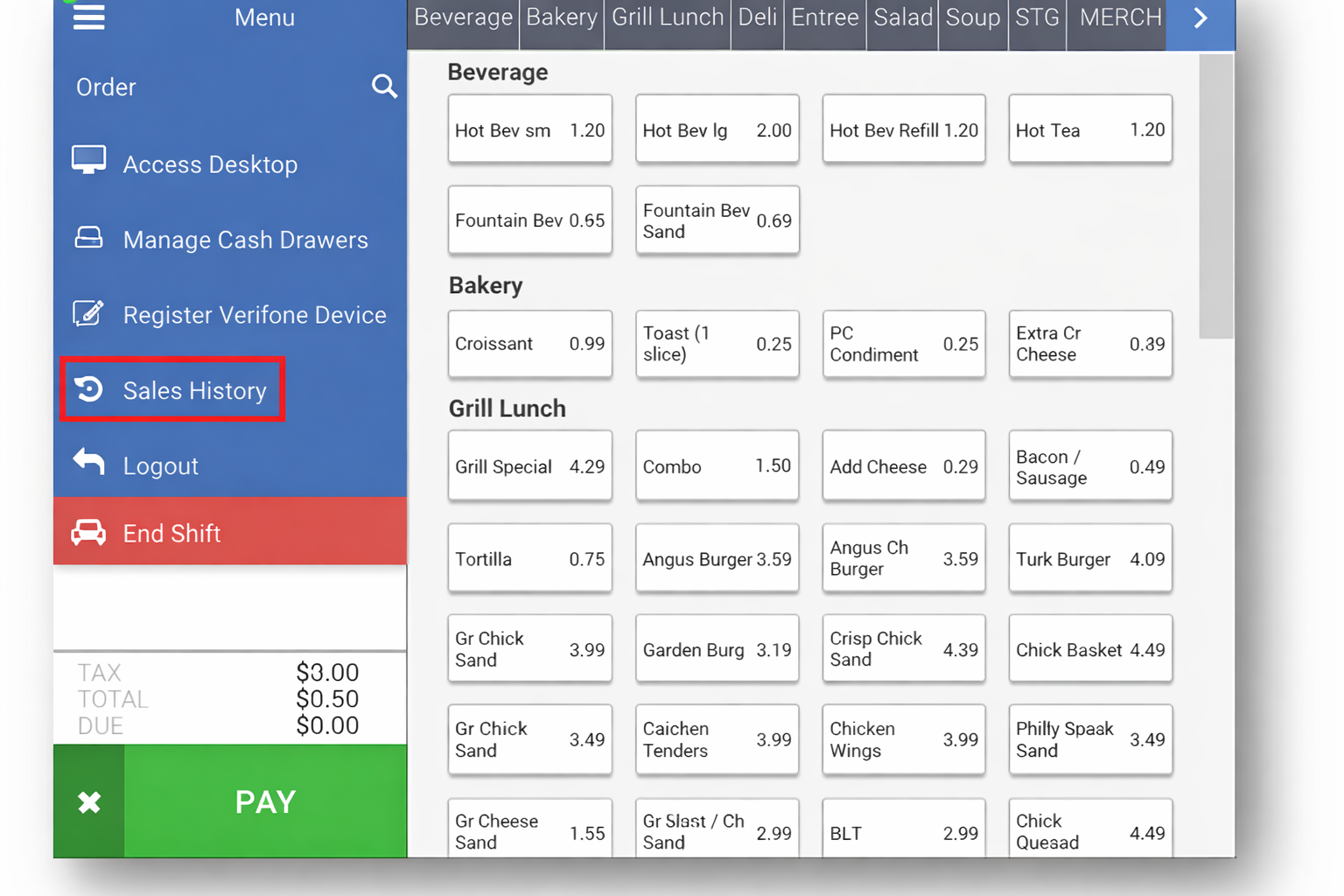Click the Order search magnifier icon
Screen dimensions: 1344x896
[384, 87]
